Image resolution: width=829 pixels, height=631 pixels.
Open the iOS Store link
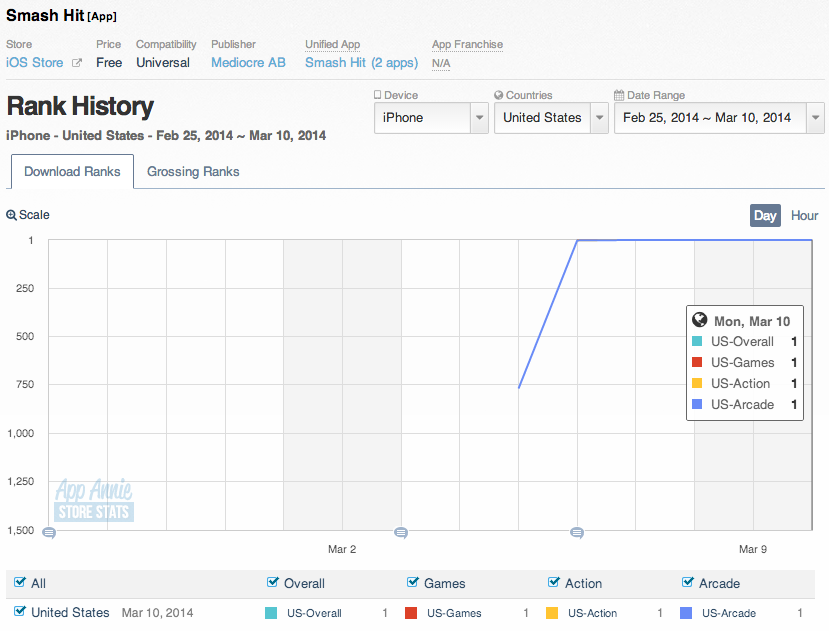click(x=34, y=62)
